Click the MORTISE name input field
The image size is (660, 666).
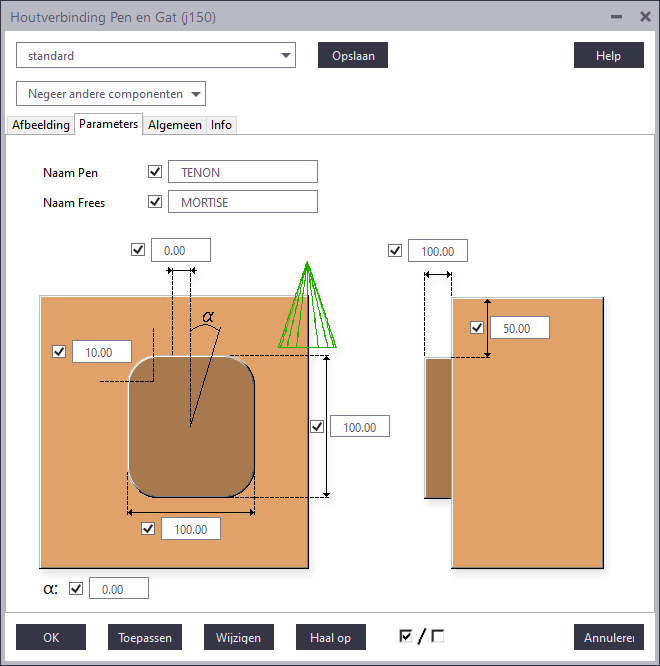242,202
